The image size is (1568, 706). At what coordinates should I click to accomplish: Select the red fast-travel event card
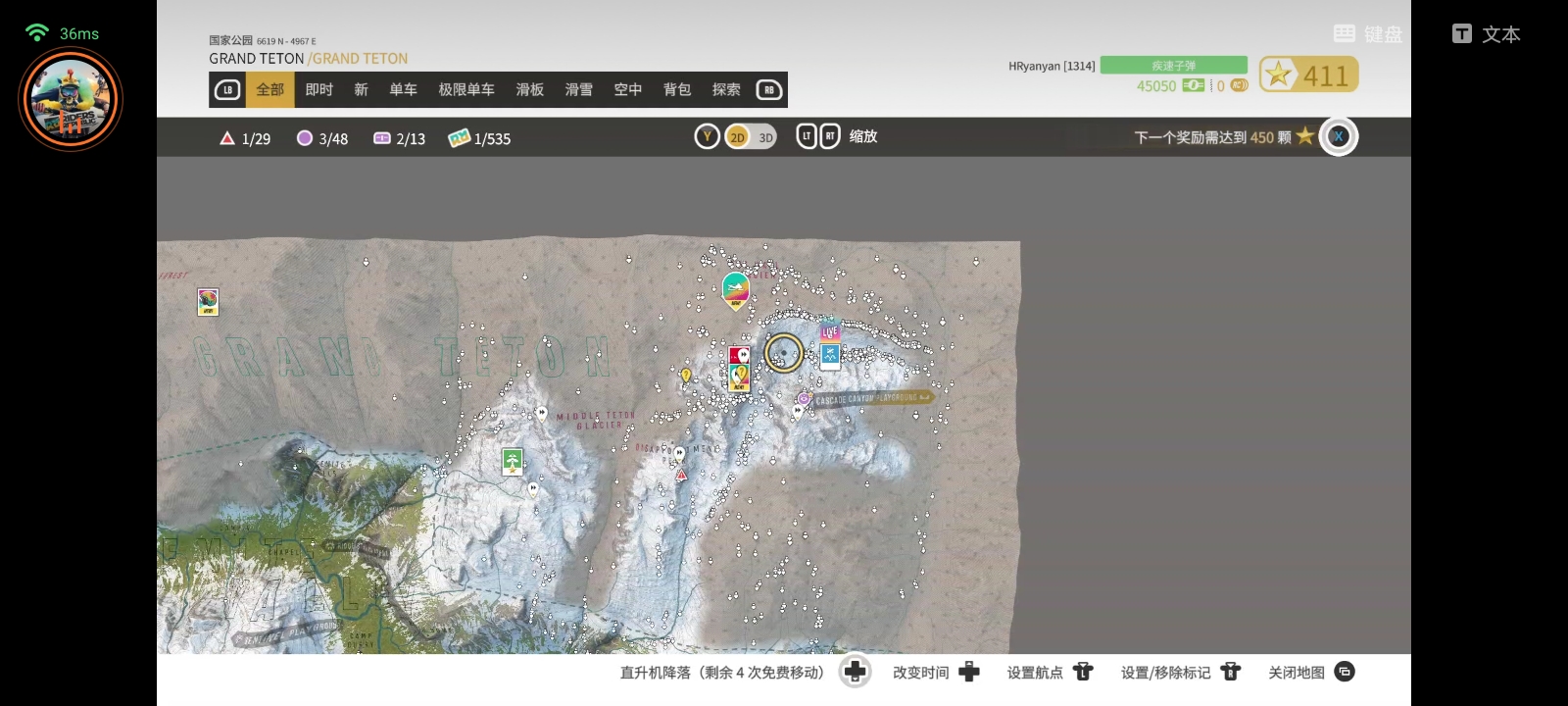click(739, 355)
